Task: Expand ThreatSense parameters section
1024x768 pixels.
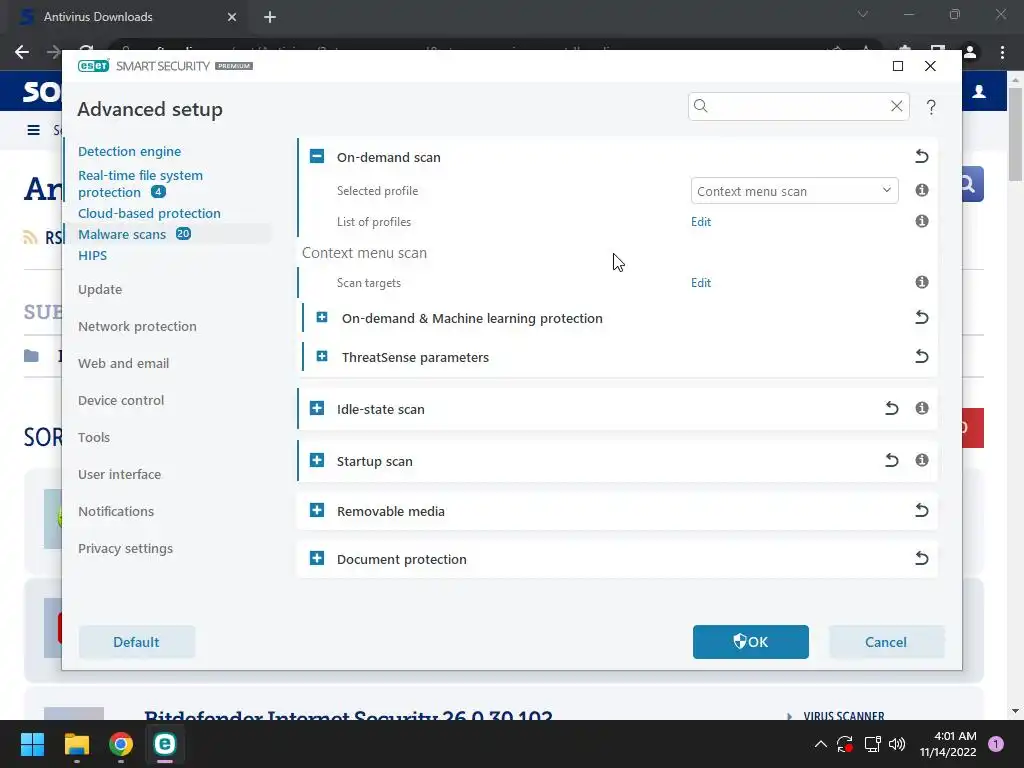Action: (322, 356)
